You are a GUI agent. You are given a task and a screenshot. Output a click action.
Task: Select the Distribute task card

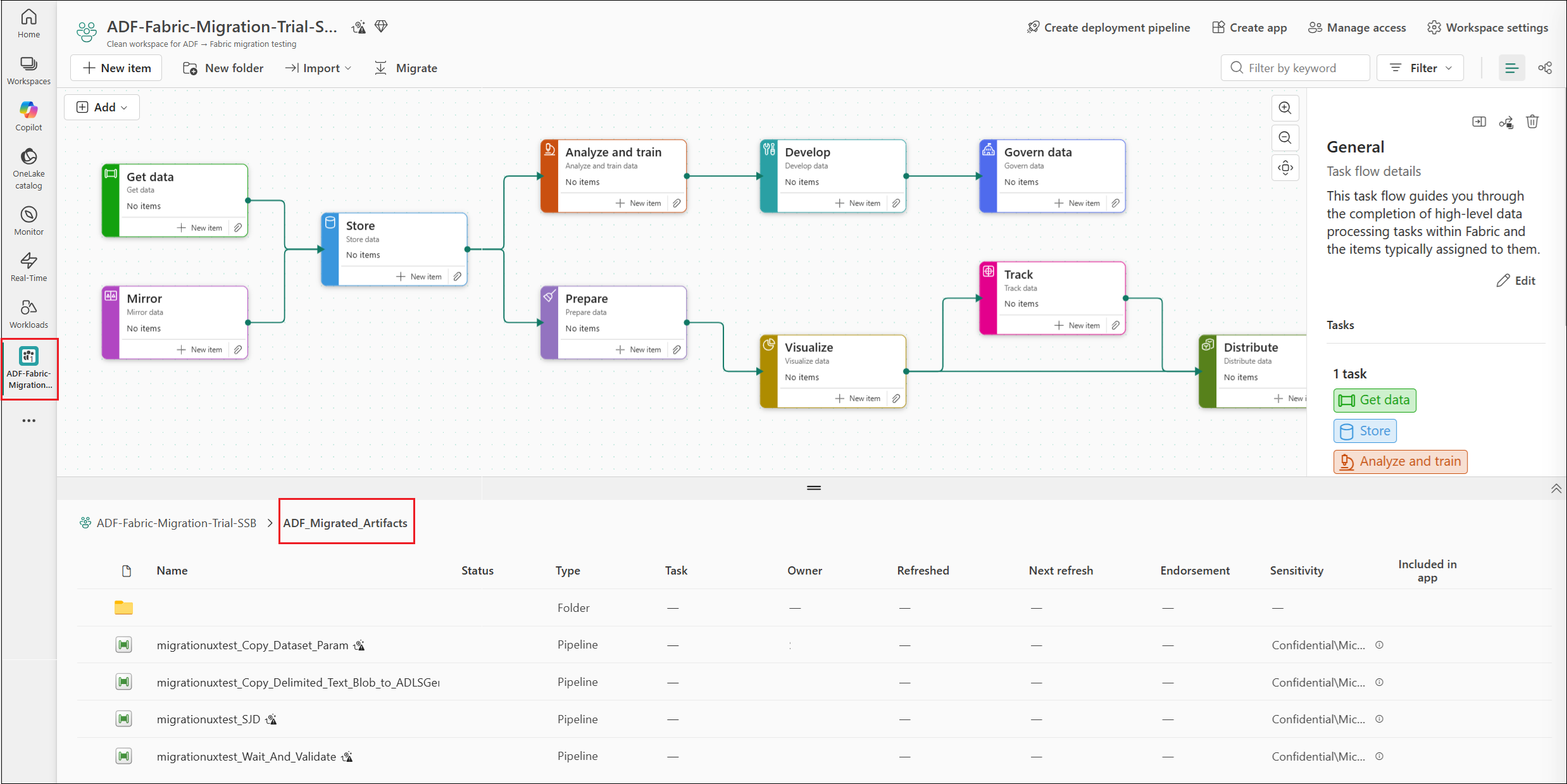pos(1253,371)
